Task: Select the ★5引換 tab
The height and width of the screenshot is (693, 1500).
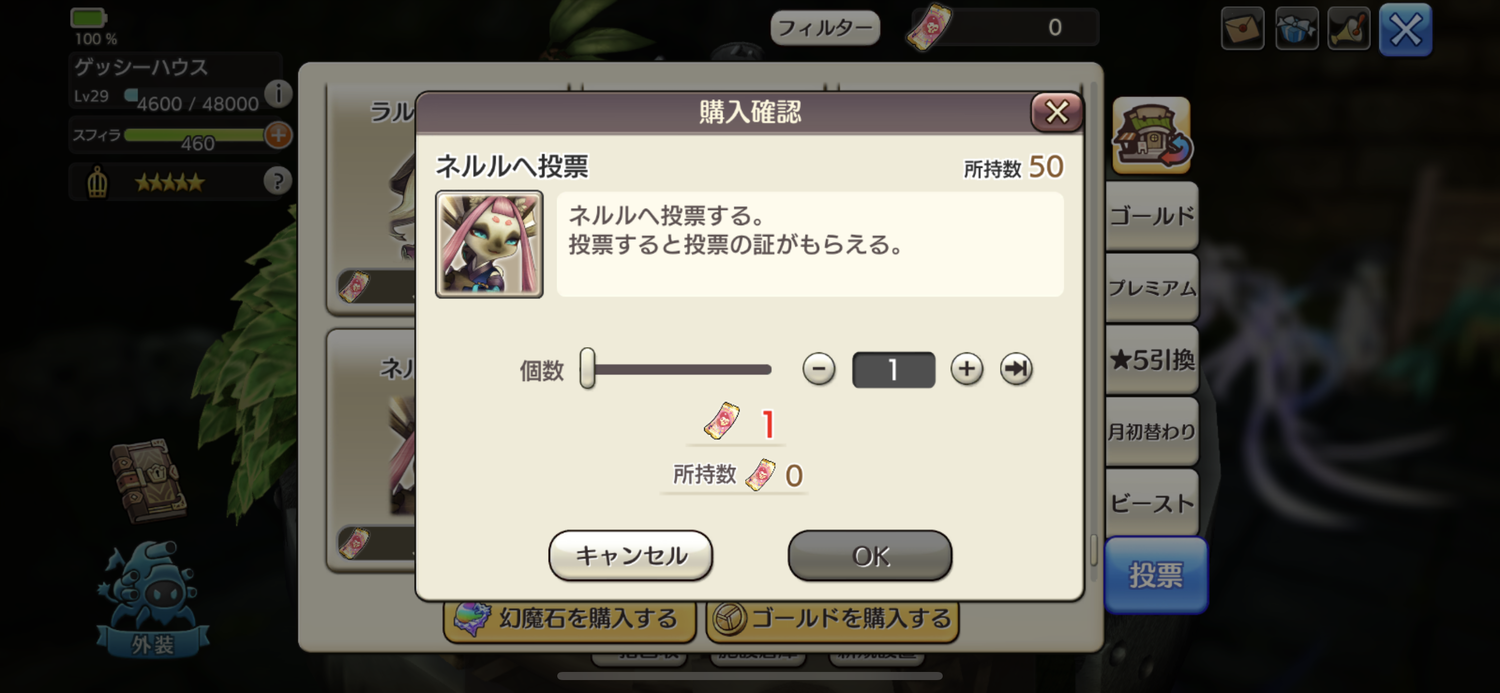Action: coord(1152,360)
